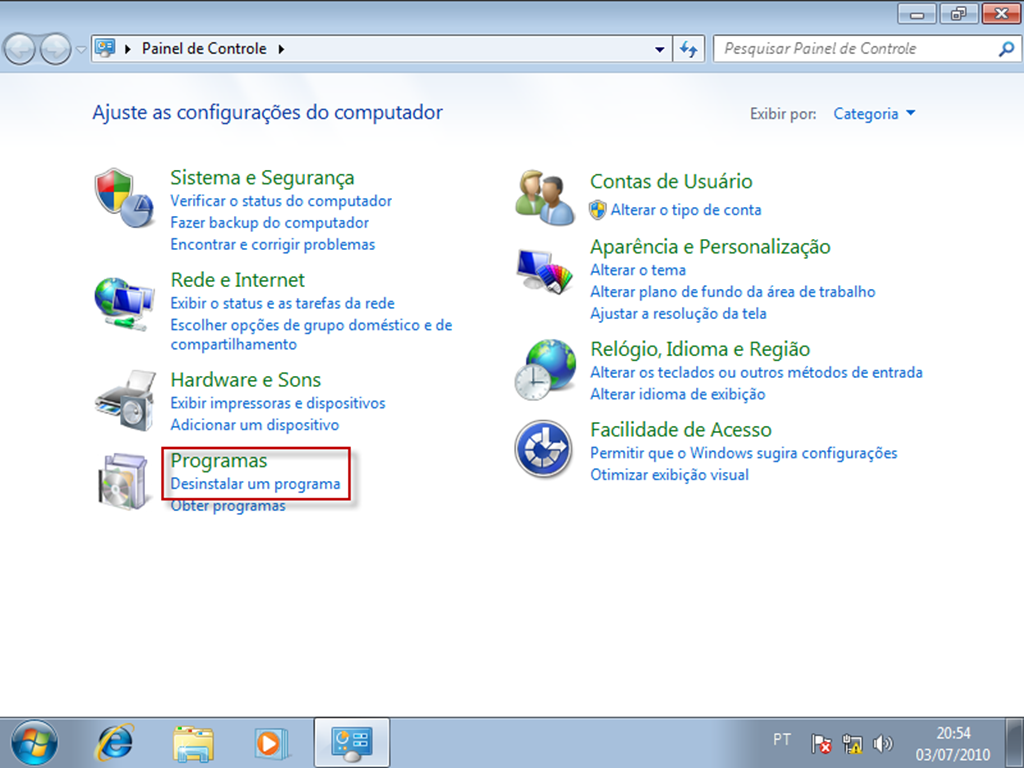
Task: Click Alterar o tema
Action: pos(638,270)
